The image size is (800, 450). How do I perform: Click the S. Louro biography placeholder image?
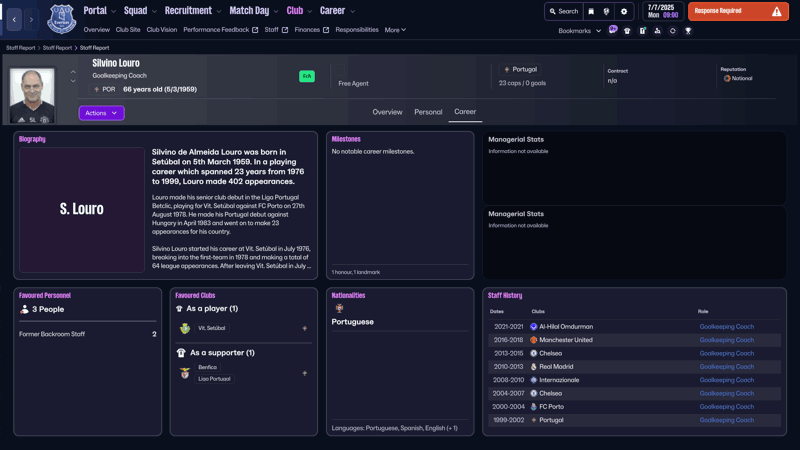(x=82, y=210)
